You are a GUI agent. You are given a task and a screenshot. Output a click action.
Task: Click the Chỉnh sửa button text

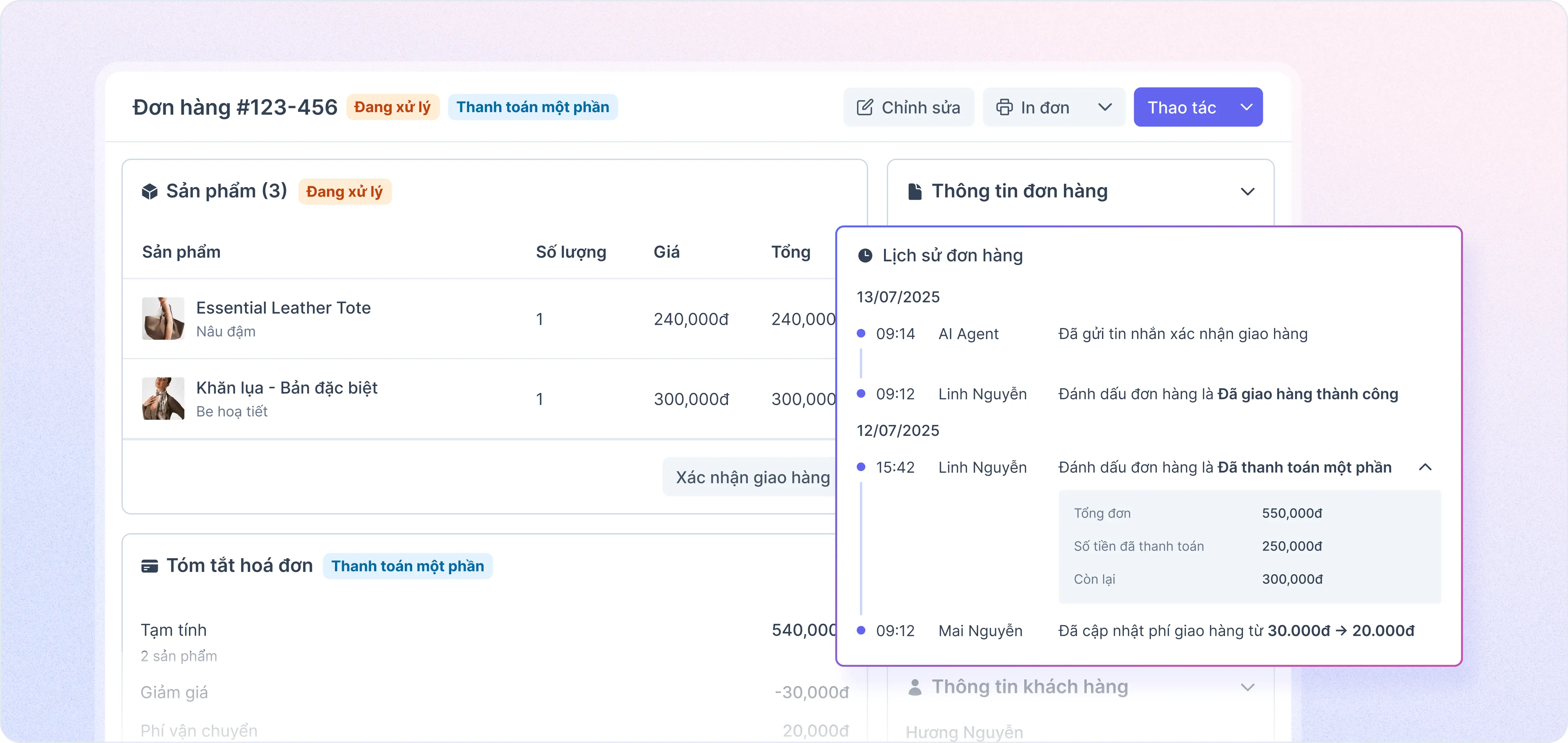pos(920,108)
